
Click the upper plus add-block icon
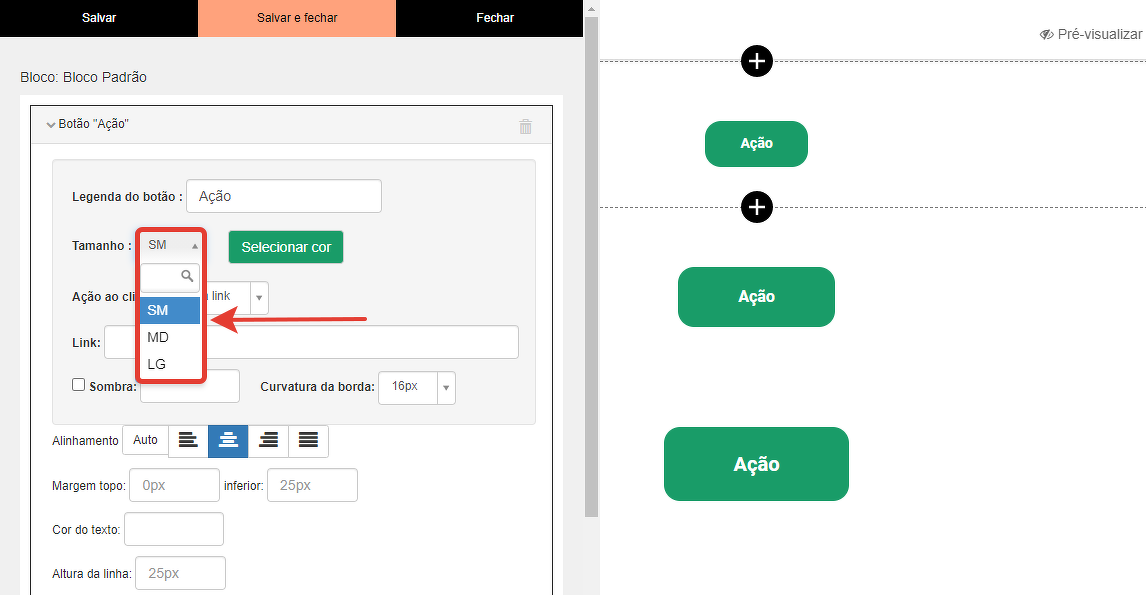coord(757,62)
